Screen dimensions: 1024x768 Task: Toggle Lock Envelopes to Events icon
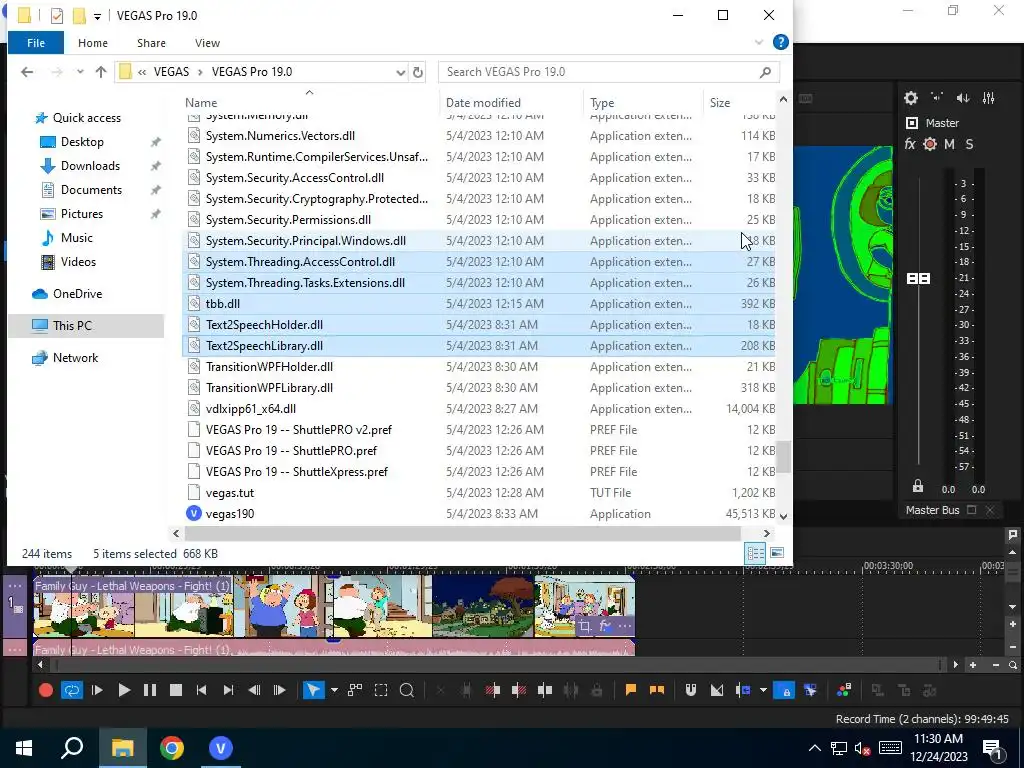coord(784,690)
